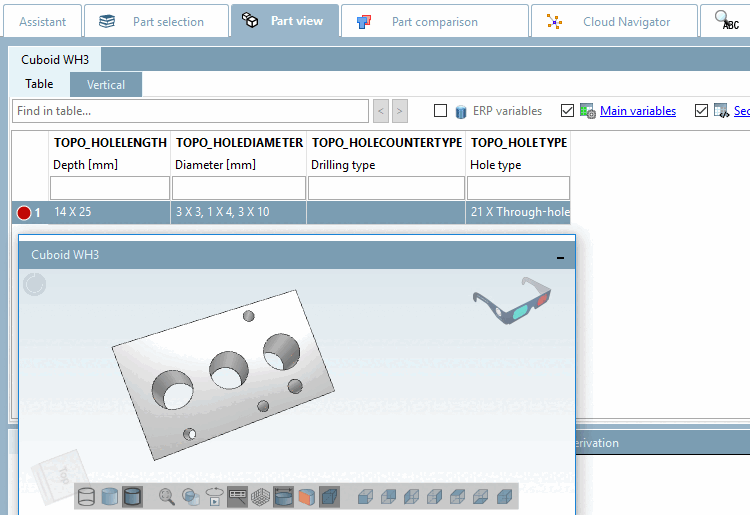Click the 3D anaglyph glasses icon

click(x=512, y=301)
